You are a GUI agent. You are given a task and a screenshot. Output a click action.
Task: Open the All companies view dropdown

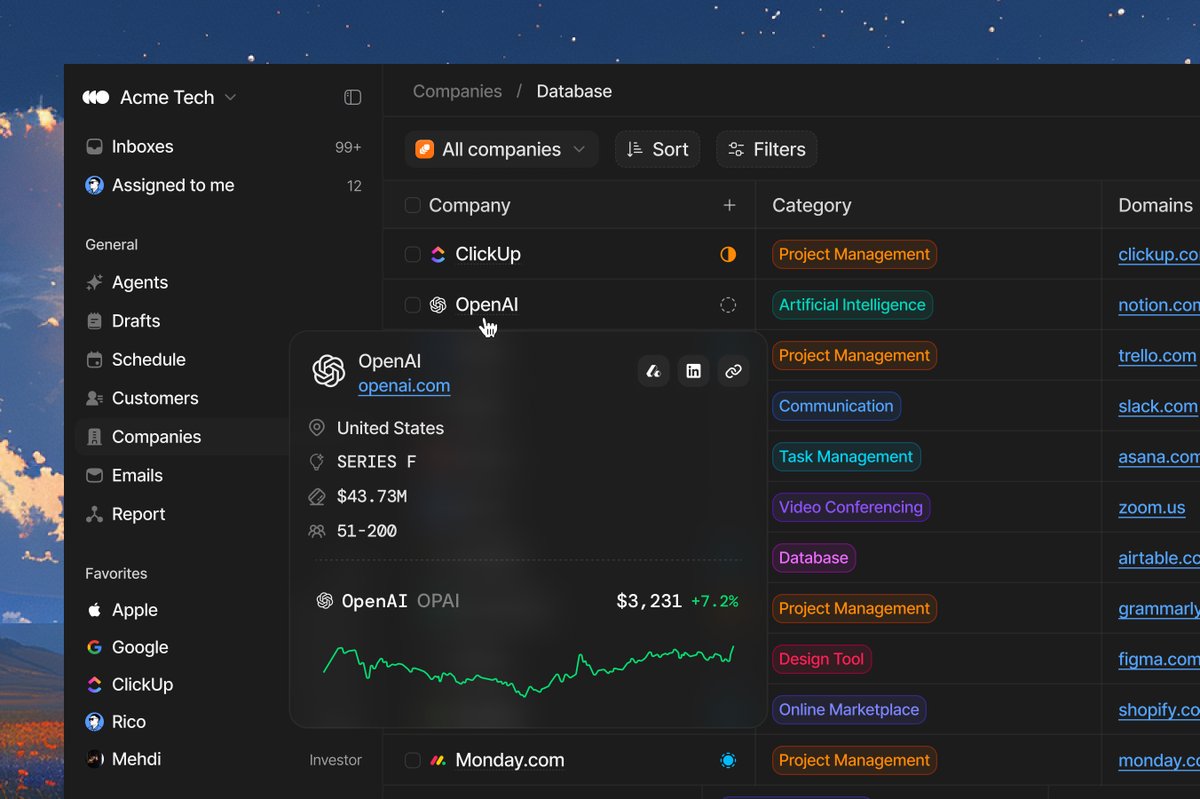tap(501, 149)
